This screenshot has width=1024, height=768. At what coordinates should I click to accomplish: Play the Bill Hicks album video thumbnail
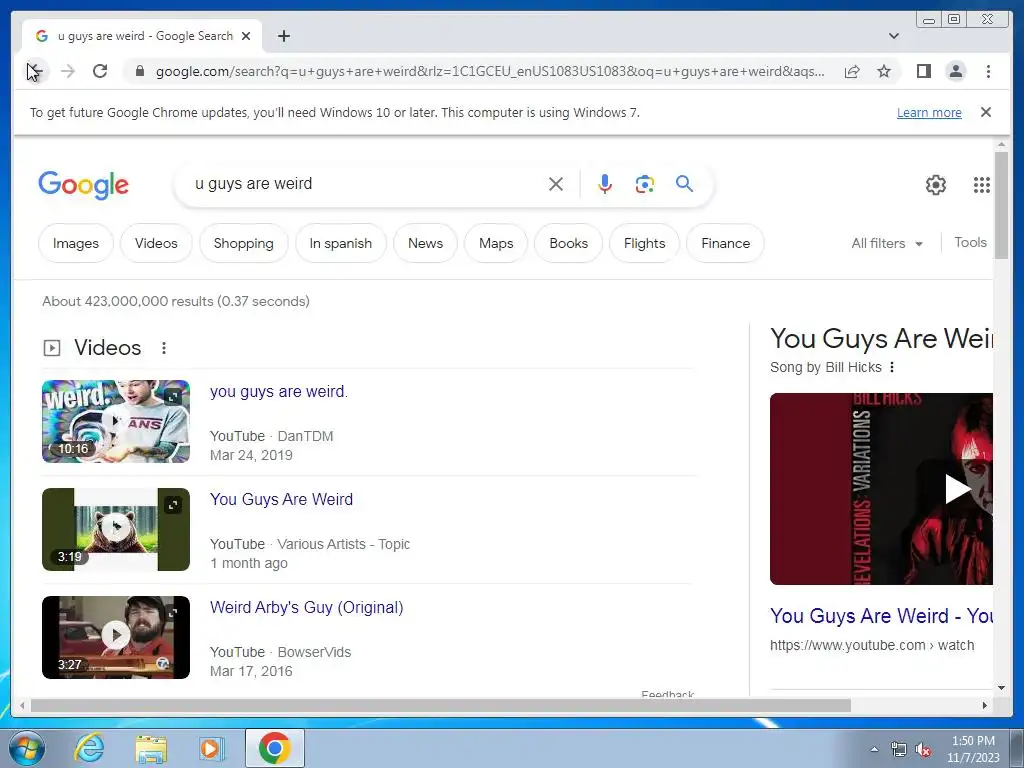pos(881,488)
